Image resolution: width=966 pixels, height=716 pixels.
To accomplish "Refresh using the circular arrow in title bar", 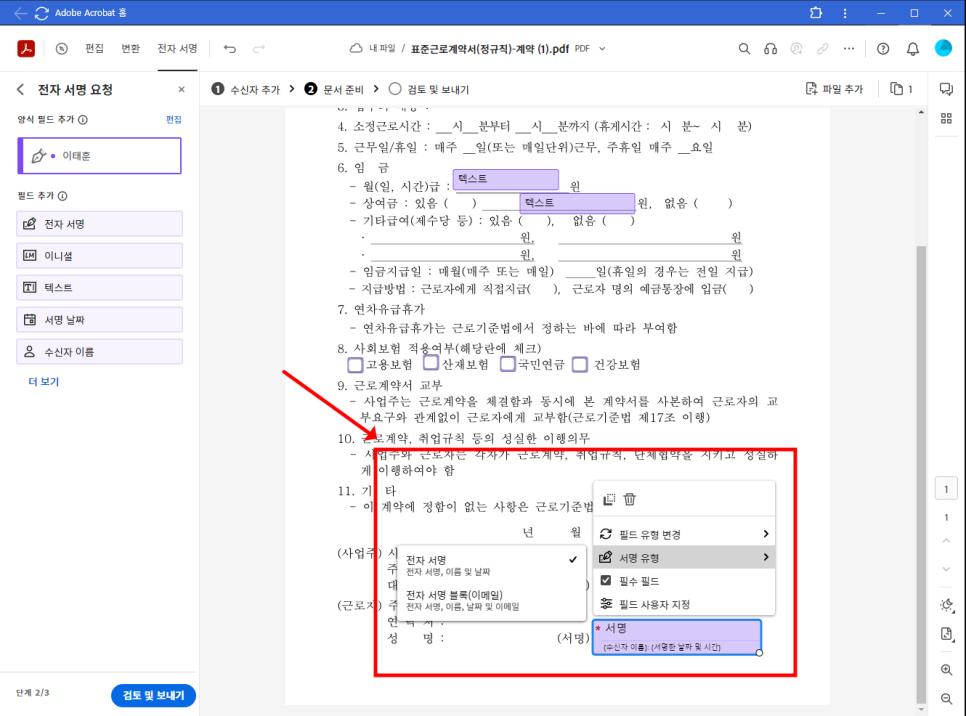I will pos(42,12).
